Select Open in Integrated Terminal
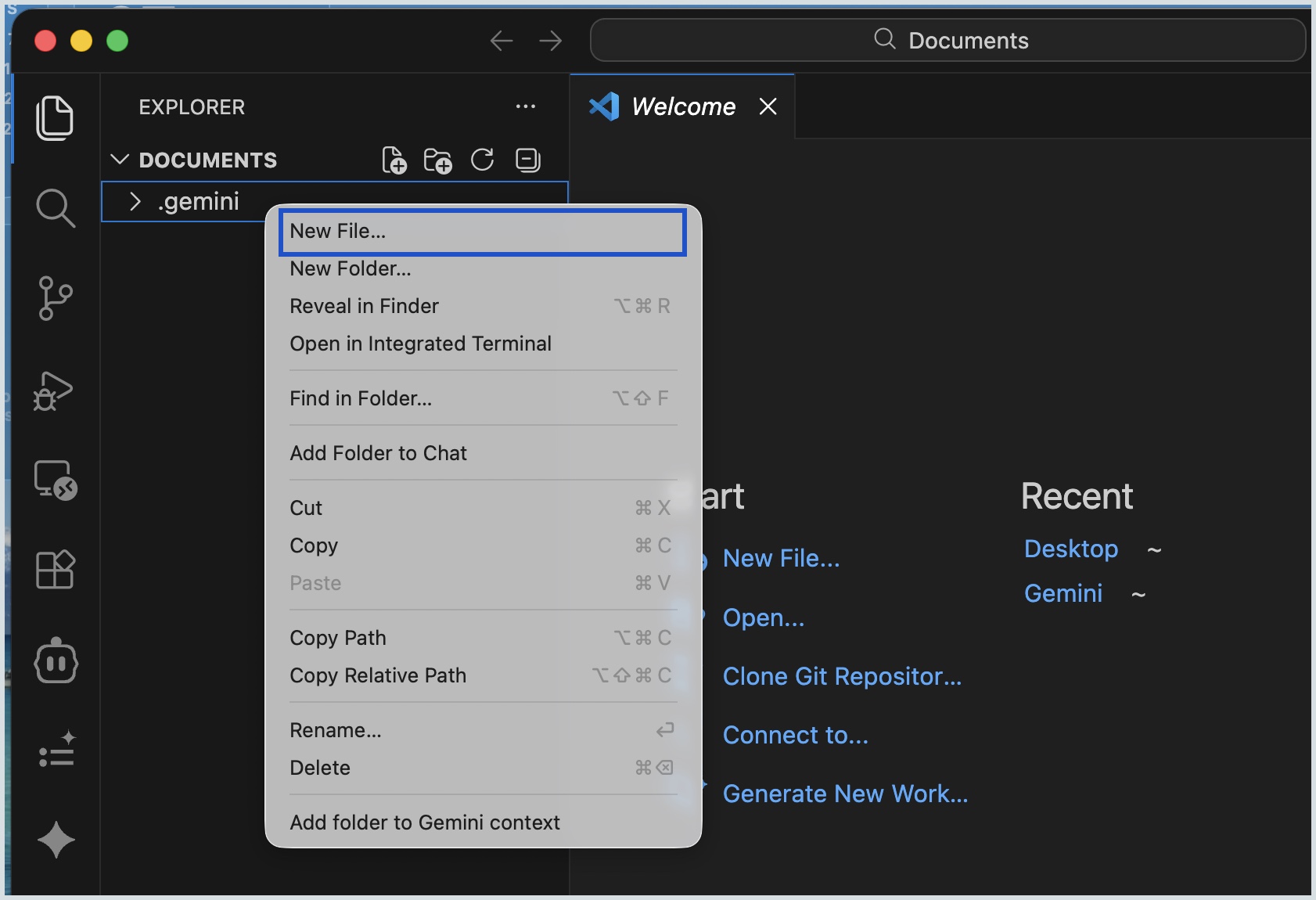This screenshot has height=900, width=1316. coord(483,344)
